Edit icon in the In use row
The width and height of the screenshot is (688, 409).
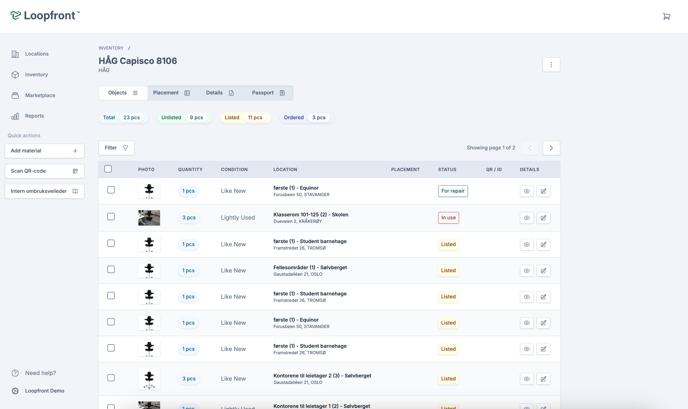(543, 218)
